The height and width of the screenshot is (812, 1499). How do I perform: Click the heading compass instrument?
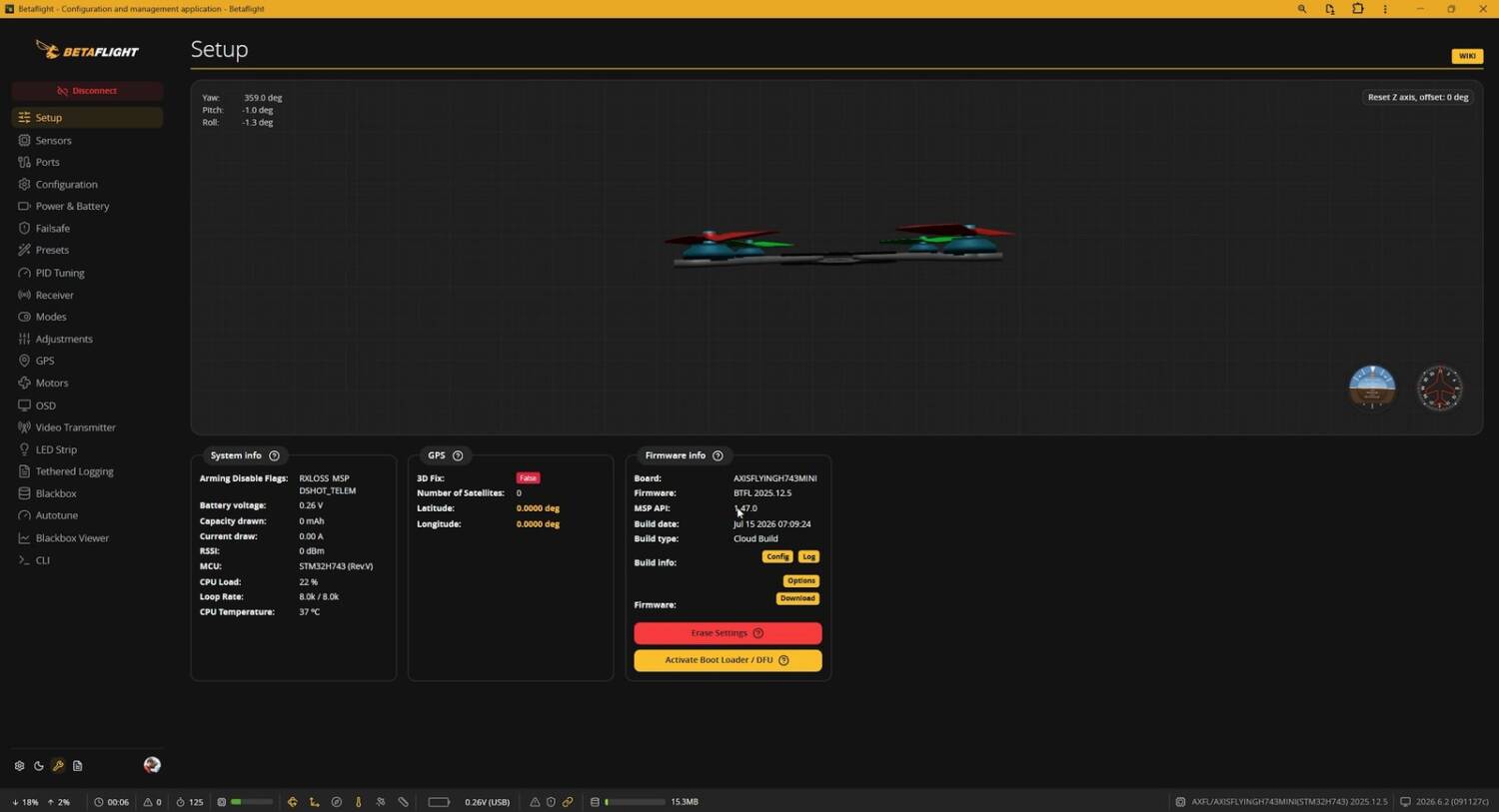click(1440, 388)
